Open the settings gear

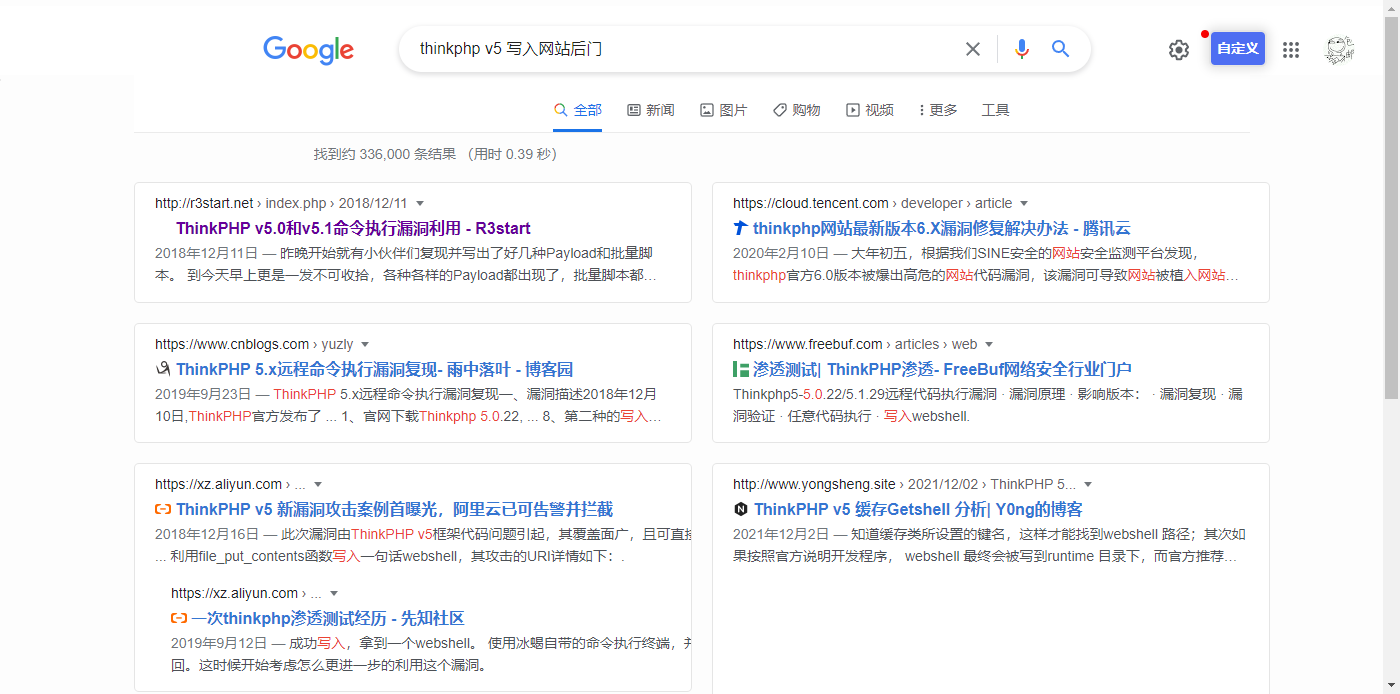1179,50
